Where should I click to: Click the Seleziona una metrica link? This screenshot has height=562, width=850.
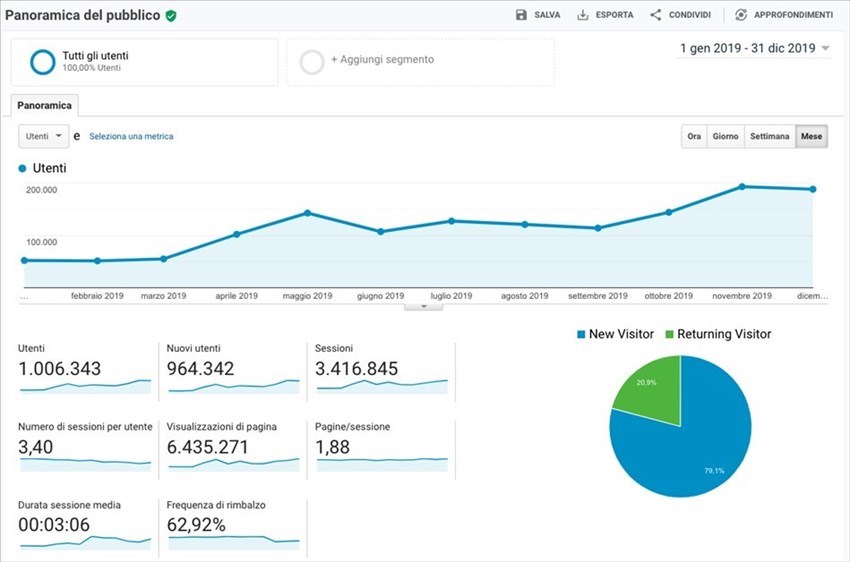click(131, 136)
